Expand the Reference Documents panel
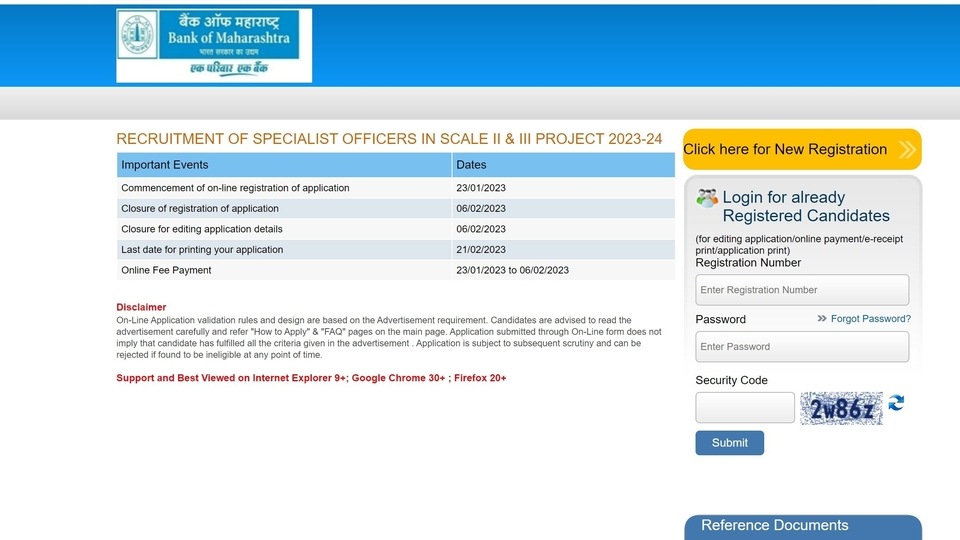The height and width of the screenshot is (540, 960). (x=803, y=527)
